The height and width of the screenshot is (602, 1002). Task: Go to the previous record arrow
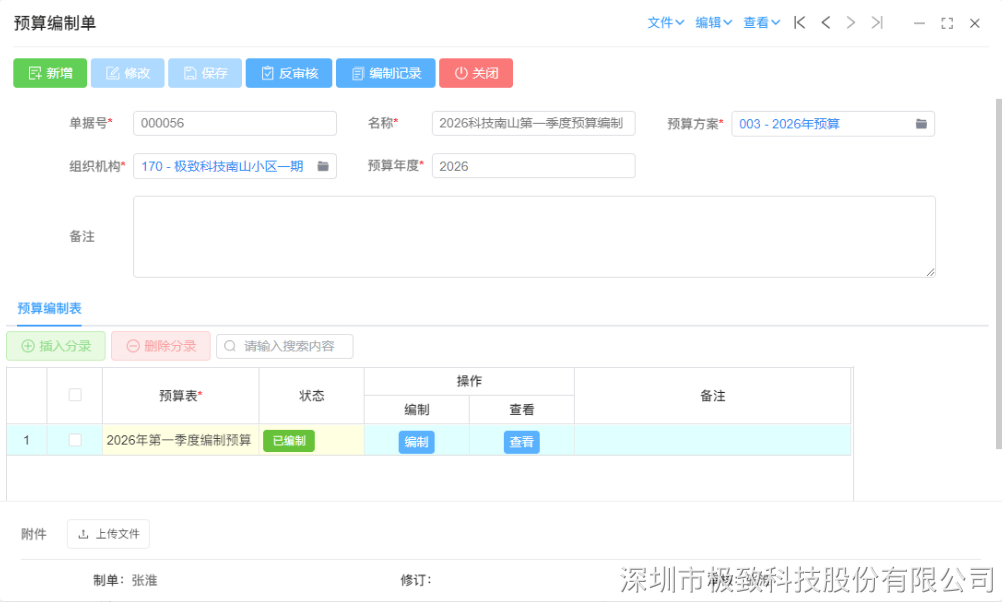click(826, 23)
